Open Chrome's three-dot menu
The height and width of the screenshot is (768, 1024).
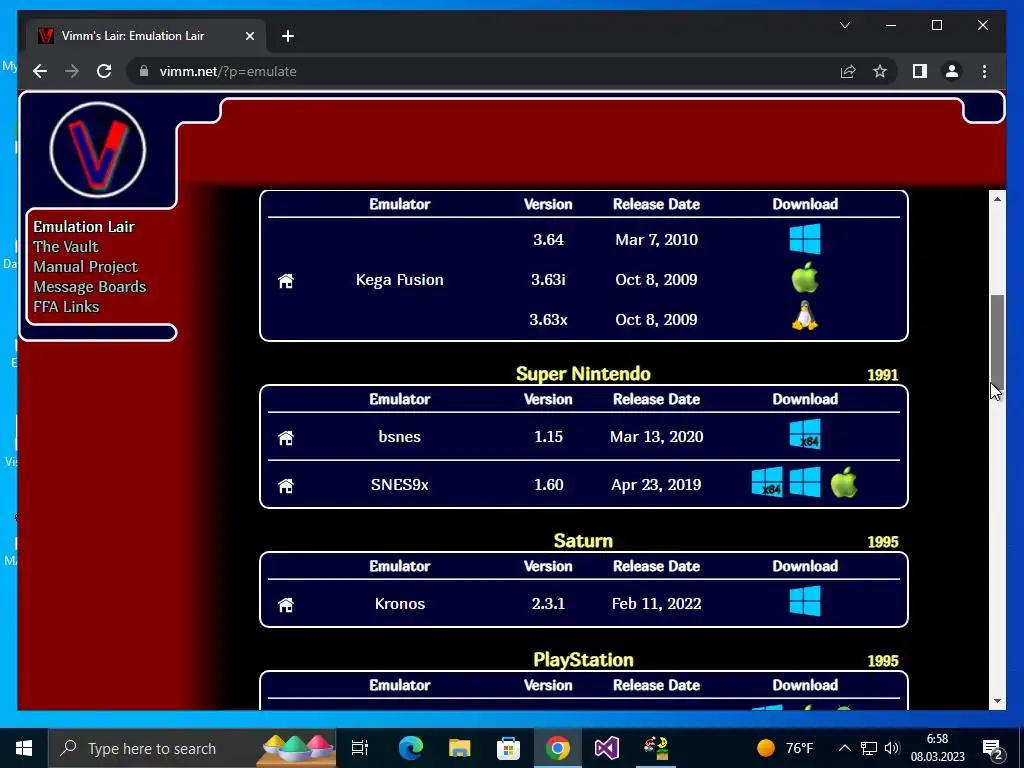coord(984,71)
